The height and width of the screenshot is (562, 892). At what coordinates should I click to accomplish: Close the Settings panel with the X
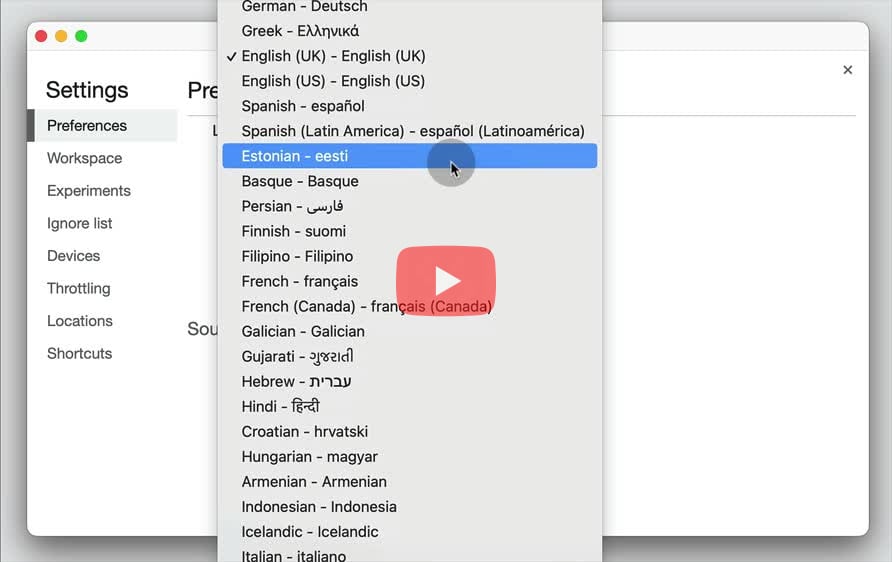click(x=847, y=69)
